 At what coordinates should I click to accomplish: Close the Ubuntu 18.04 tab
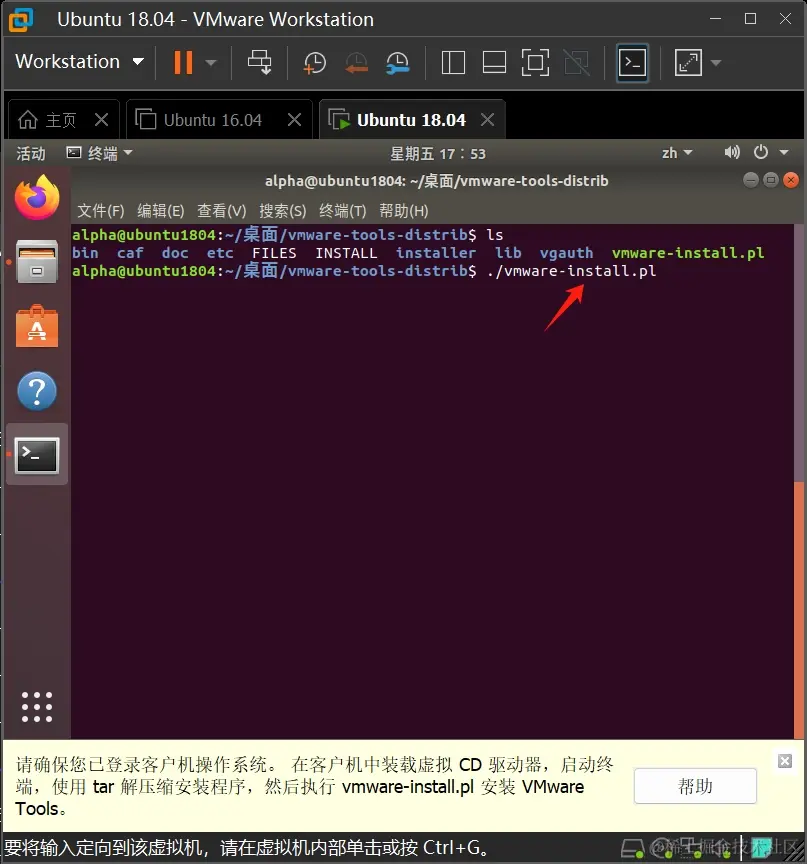(488, 120)
